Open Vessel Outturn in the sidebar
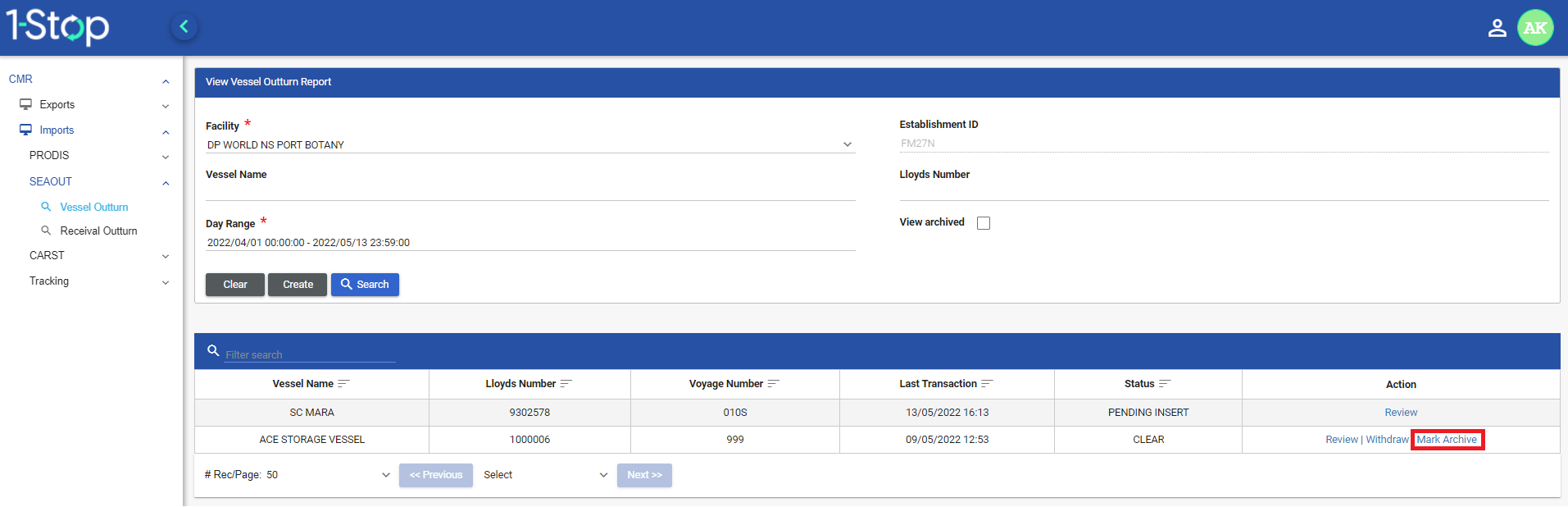The image size is (1568, 507). click(94, 207)
